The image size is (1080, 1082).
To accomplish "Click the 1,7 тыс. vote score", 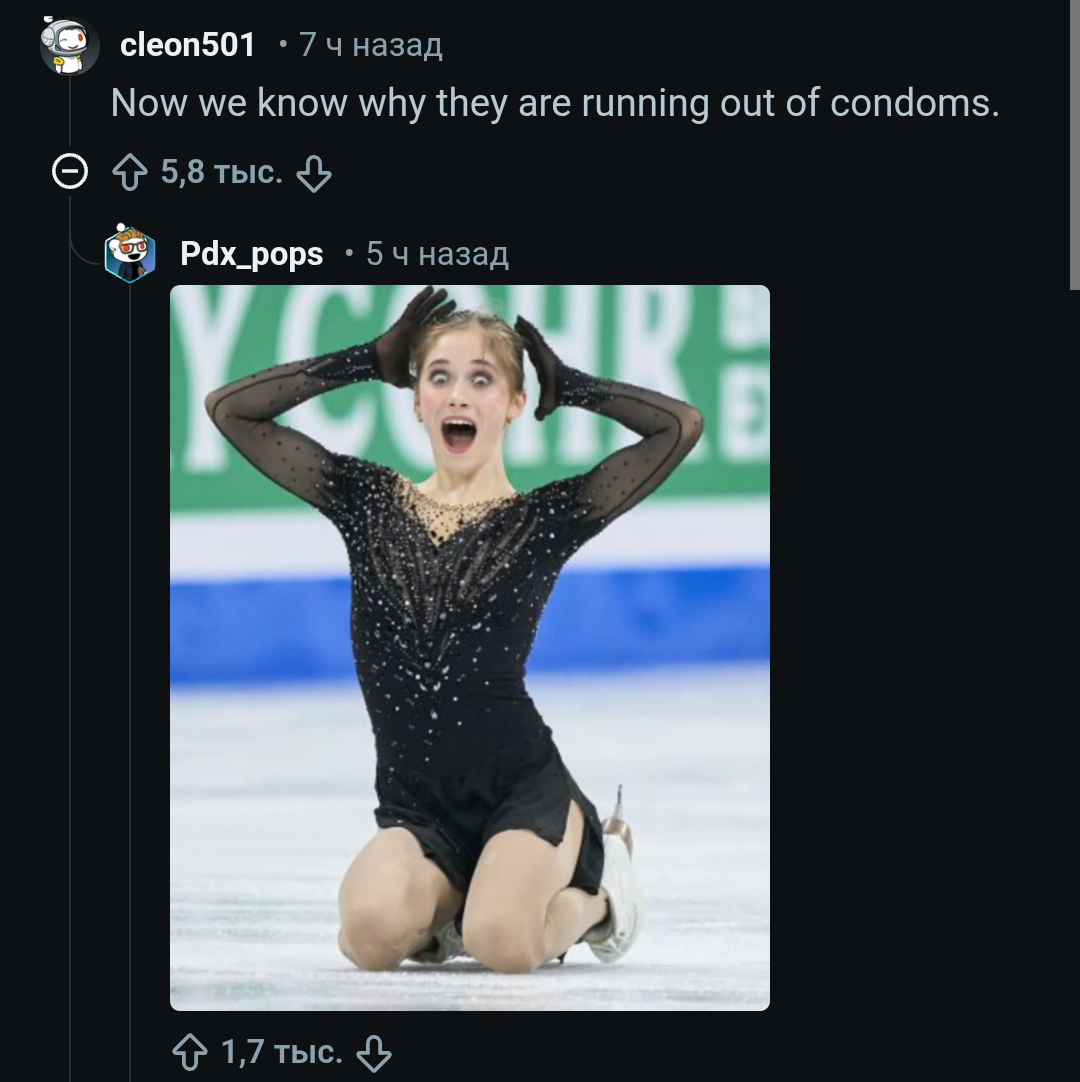I will (x=281, y=1052).
